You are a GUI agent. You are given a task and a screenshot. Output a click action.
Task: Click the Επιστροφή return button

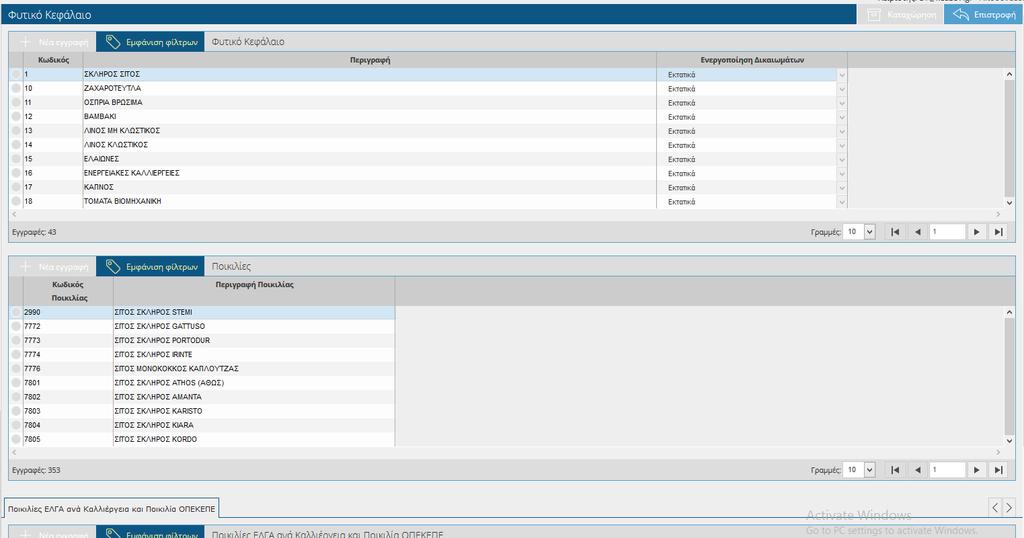tap(984, 14)
